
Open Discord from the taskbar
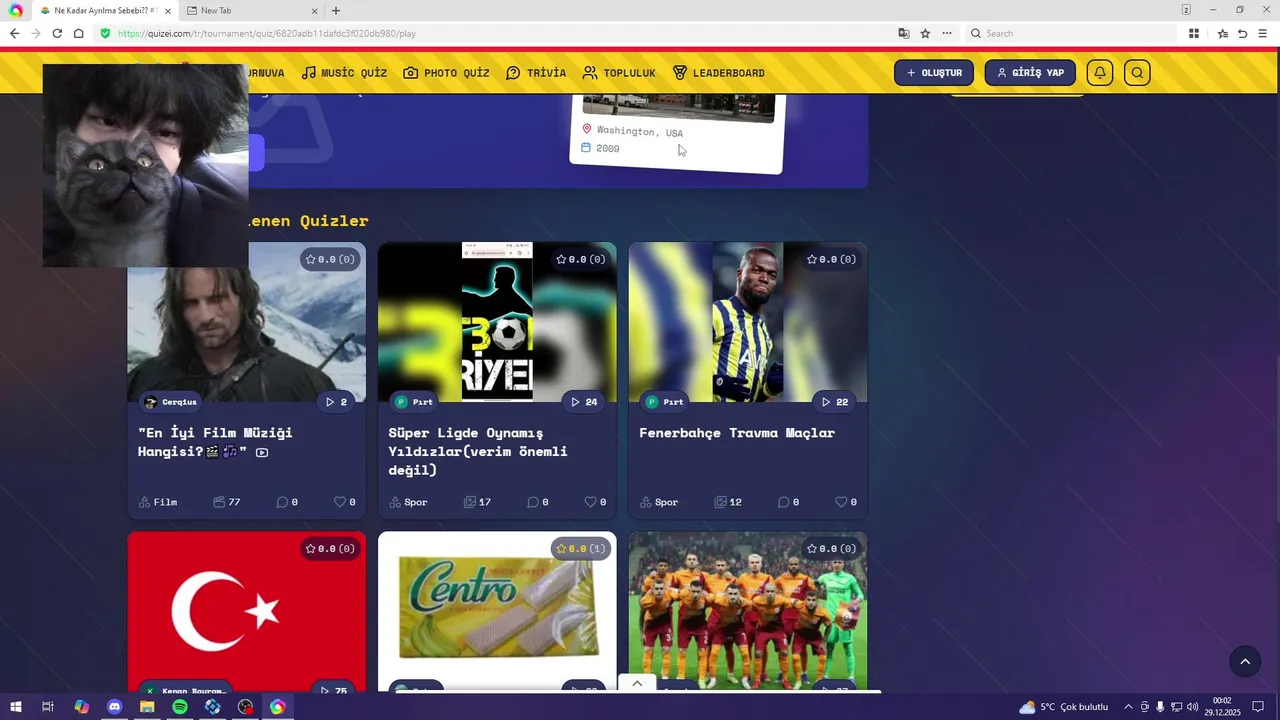tap(114, 707)
